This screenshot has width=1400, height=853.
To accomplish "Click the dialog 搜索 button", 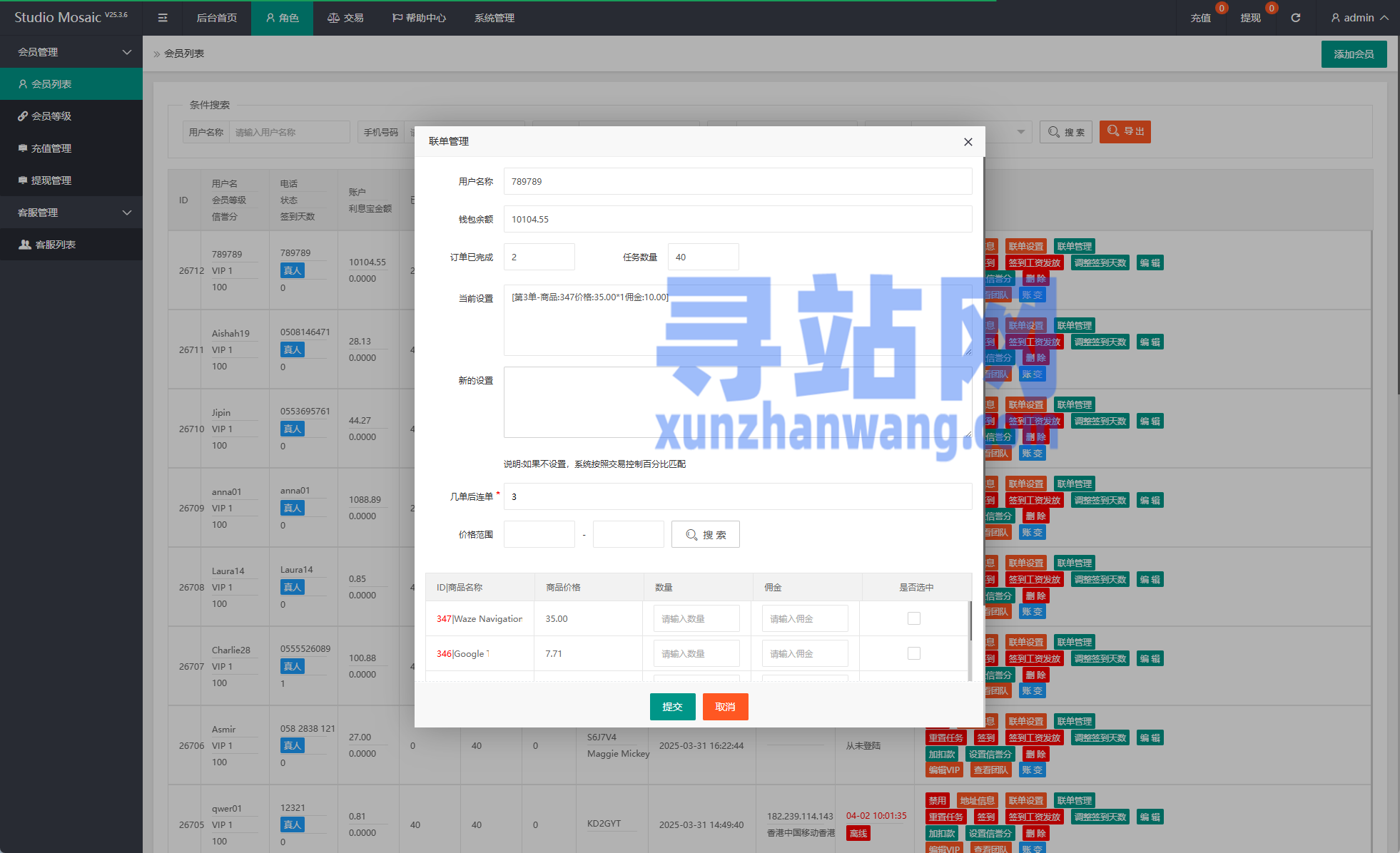I will click(x=706, y=534).
